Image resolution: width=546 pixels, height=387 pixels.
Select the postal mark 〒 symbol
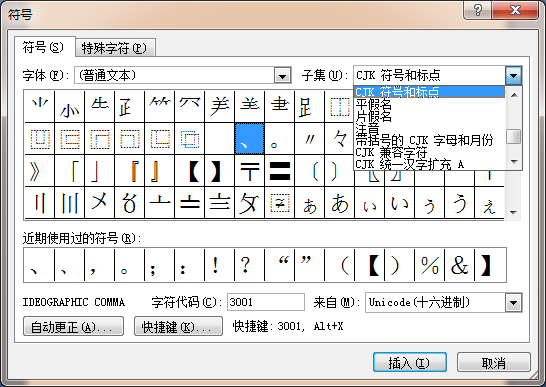pos(249,171)
